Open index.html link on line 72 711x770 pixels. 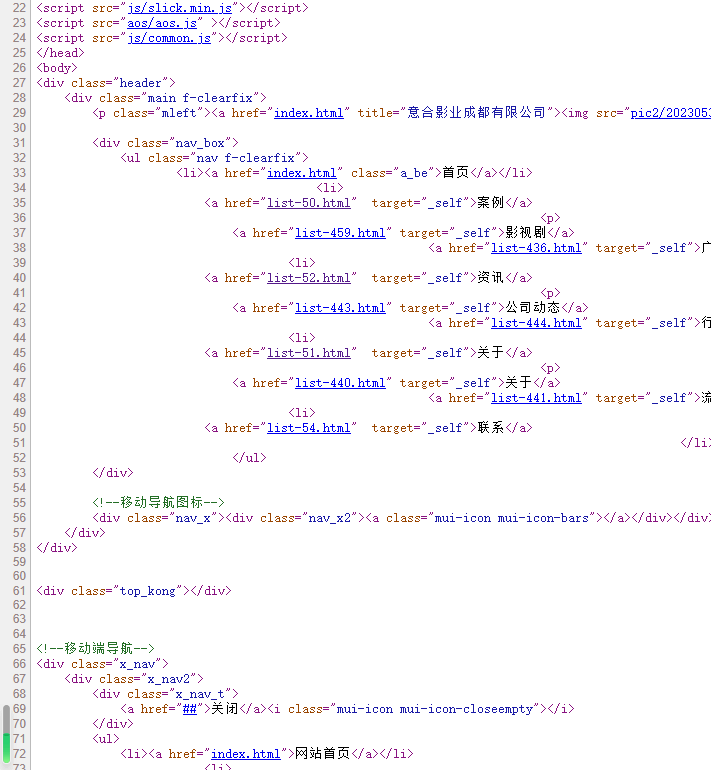pos(245,754)
